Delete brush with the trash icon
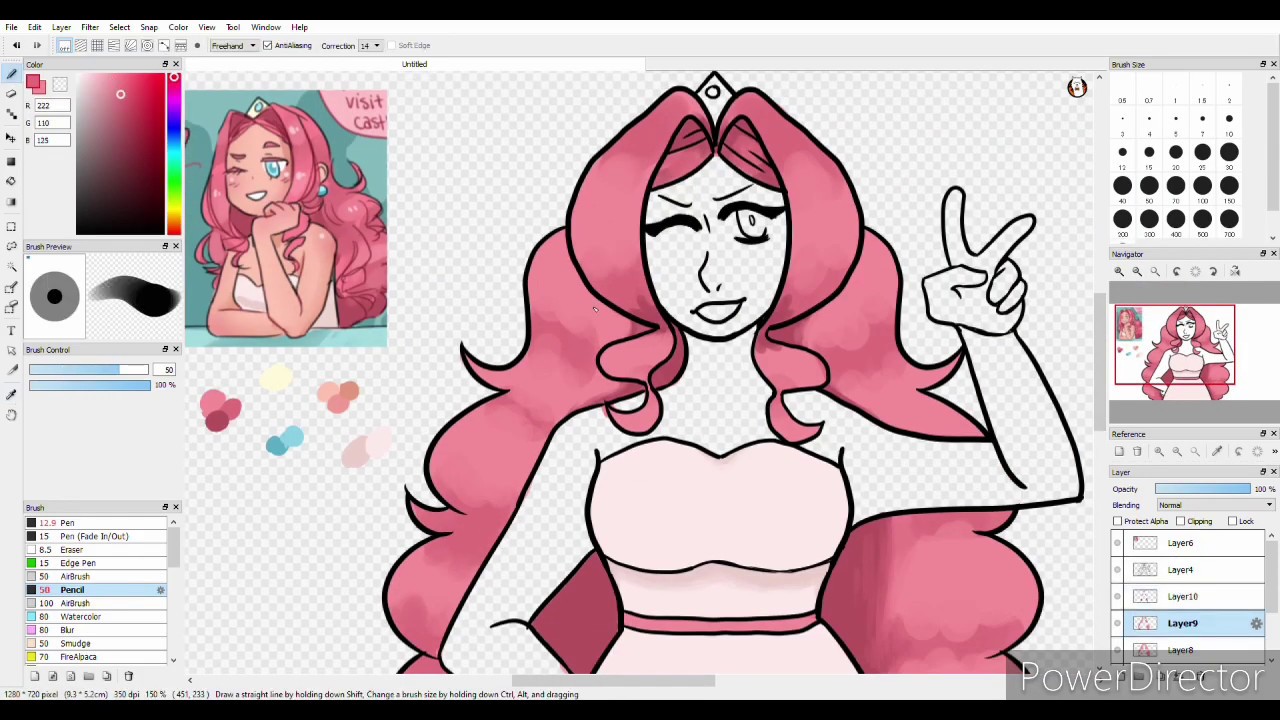The height and width of the screenshot is (720, 1280). click(x=128, y=676)
